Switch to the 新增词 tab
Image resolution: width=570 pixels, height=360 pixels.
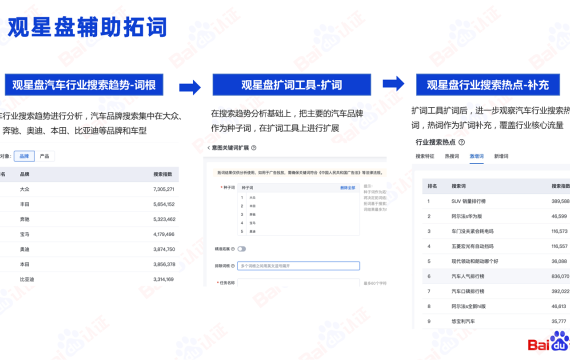(x=501, y=156)
